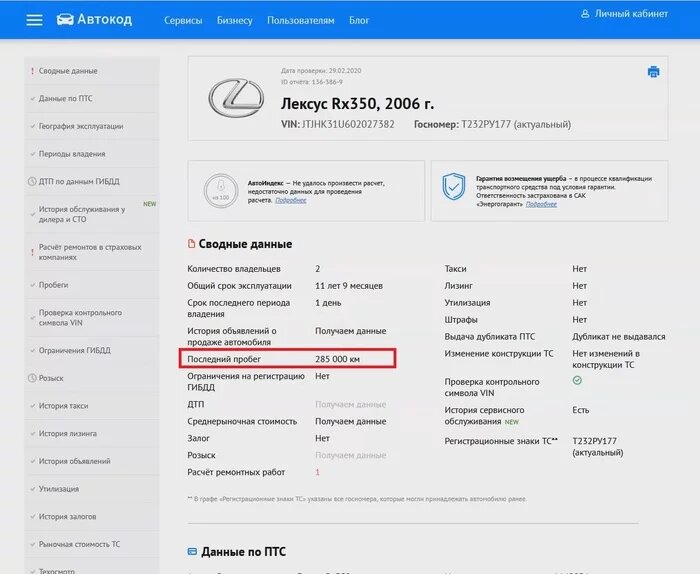Select Сводные данные in sidebar
This screenshot has height=574, width=700.
[92, 71]
